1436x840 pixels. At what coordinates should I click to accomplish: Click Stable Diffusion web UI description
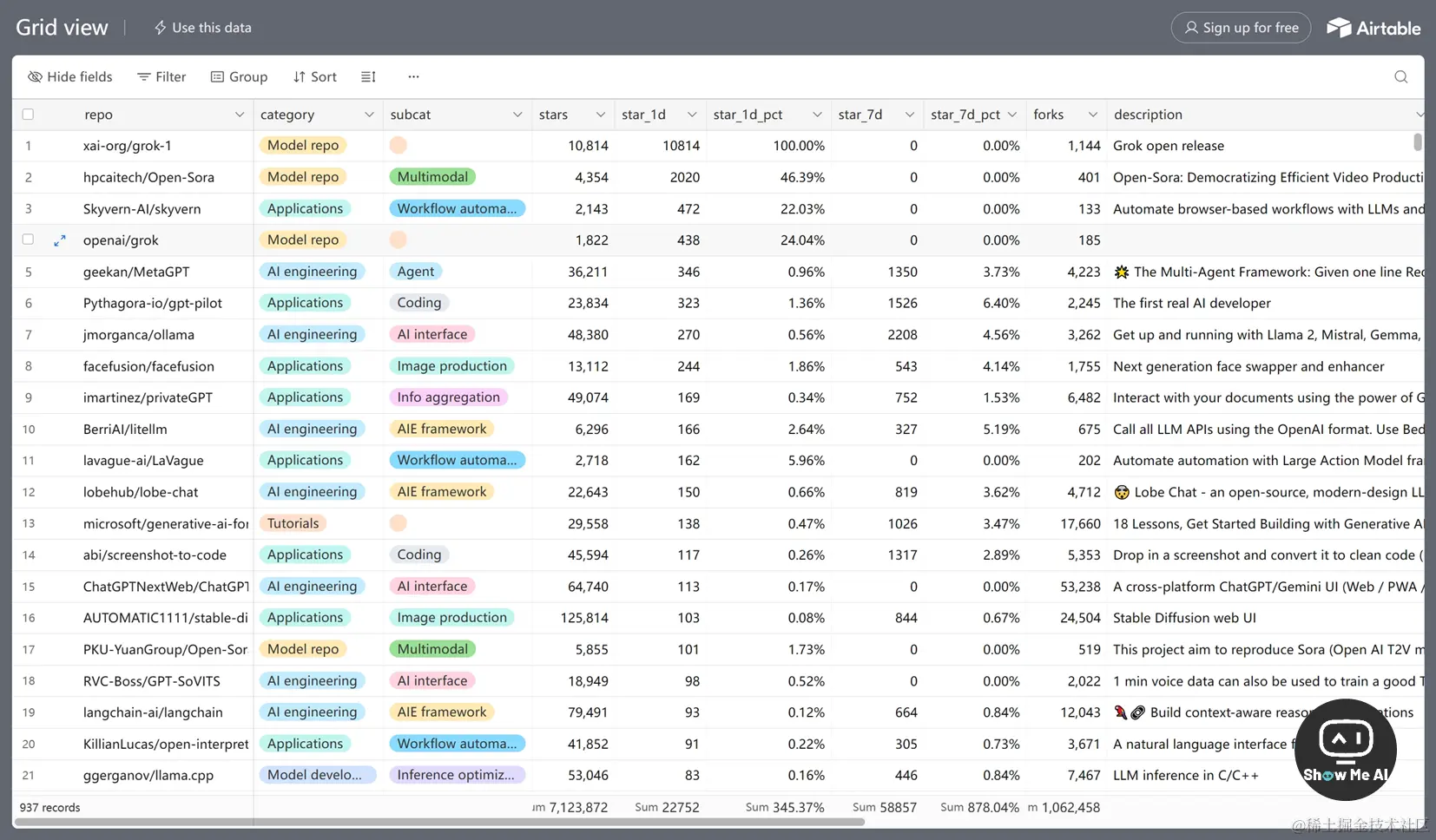[1184, 618]
